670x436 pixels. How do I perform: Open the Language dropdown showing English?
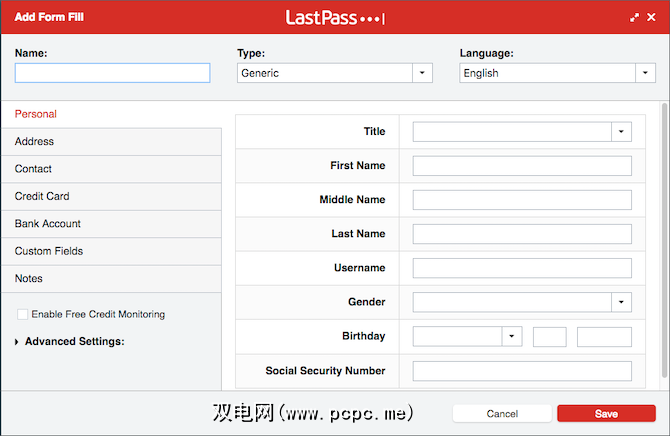pyautogui.click(x=557, y=73)
